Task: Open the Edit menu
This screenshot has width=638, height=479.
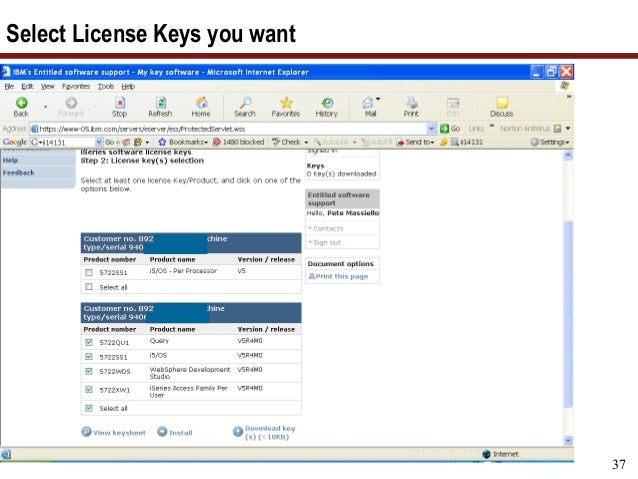Action: [x=27, y=86]
